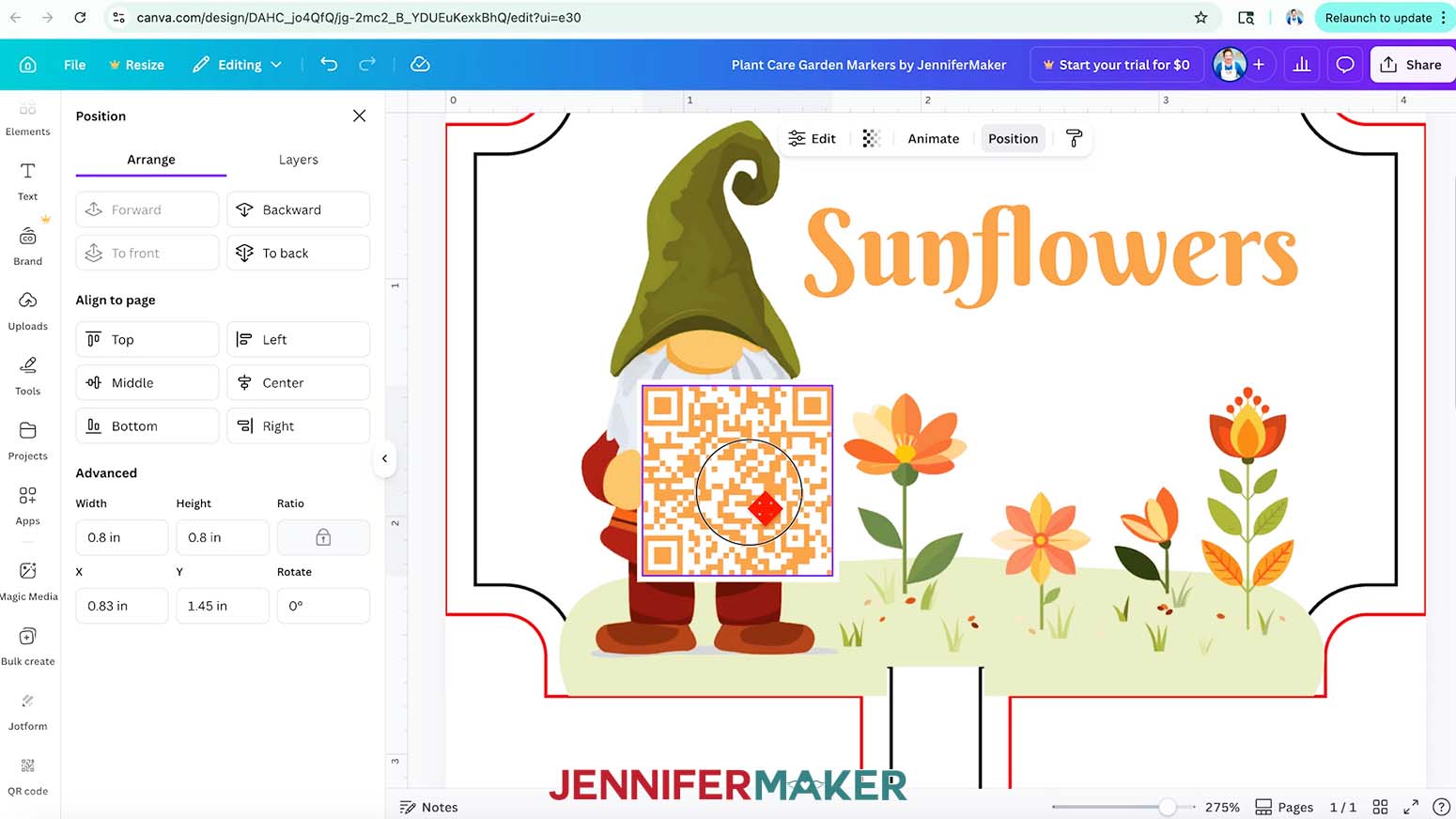Open the Elements sidebar panel

pos(28,119)
